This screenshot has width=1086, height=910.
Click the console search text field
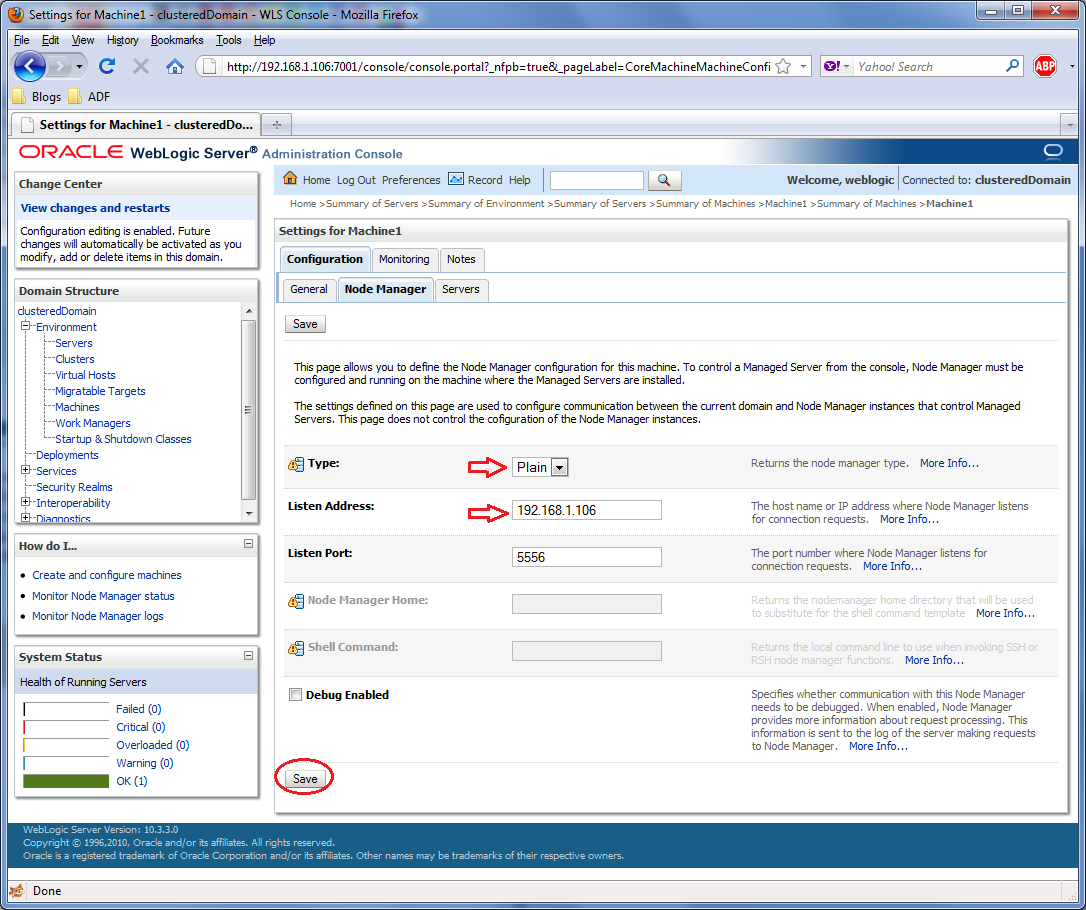click(x=596, y=180)
